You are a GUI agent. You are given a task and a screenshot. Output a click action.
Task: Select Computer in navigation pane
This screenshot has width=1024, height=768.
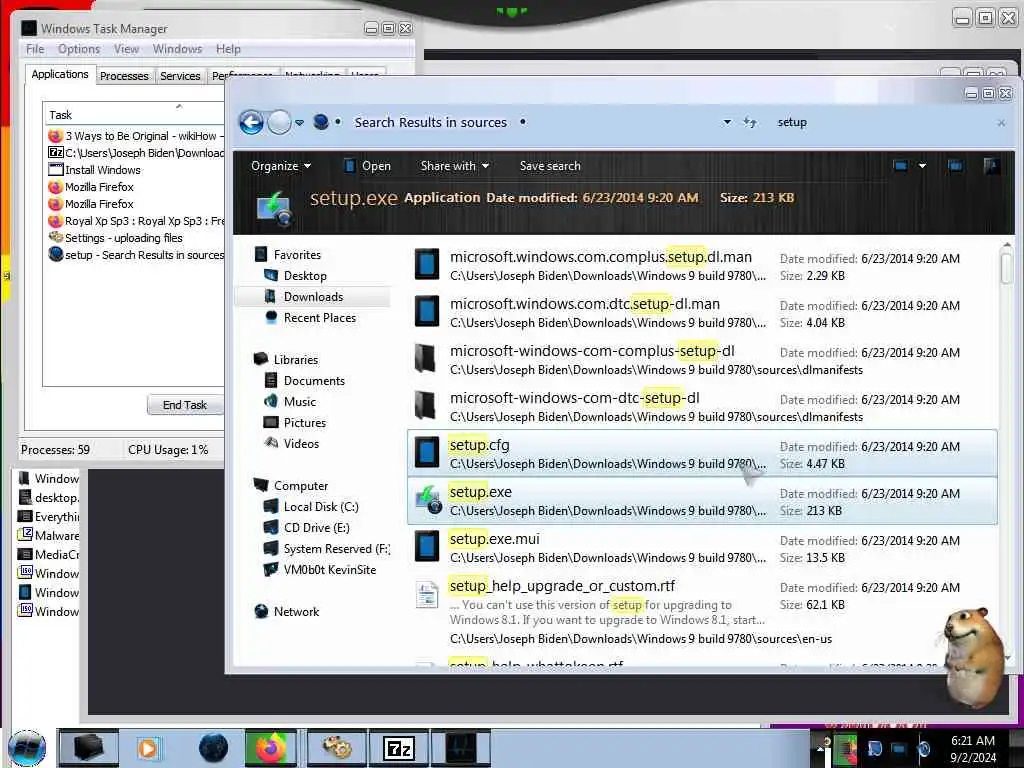300,486
